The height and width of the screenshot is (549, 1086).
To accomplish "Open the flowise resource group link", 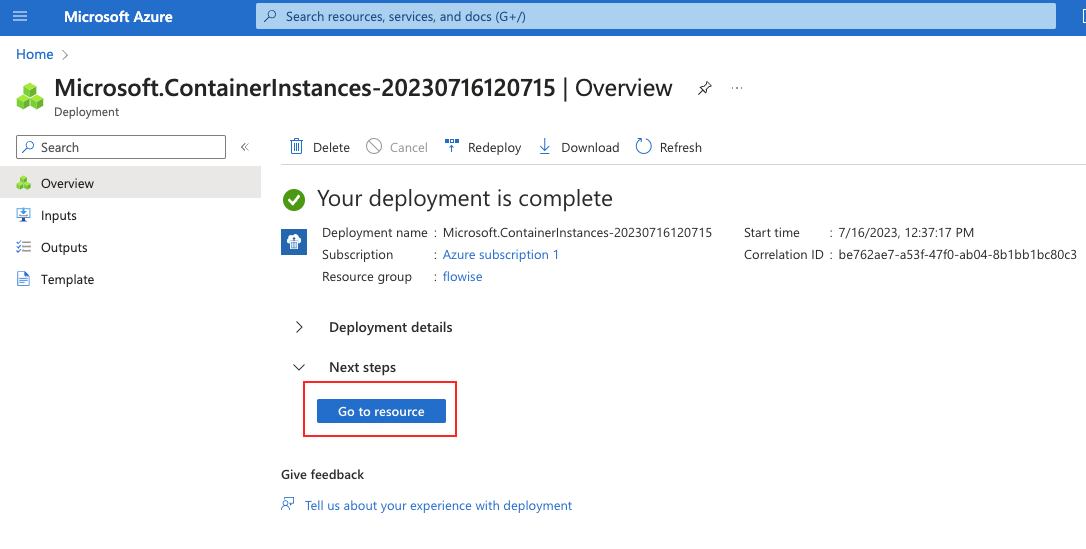I will 462,276.
